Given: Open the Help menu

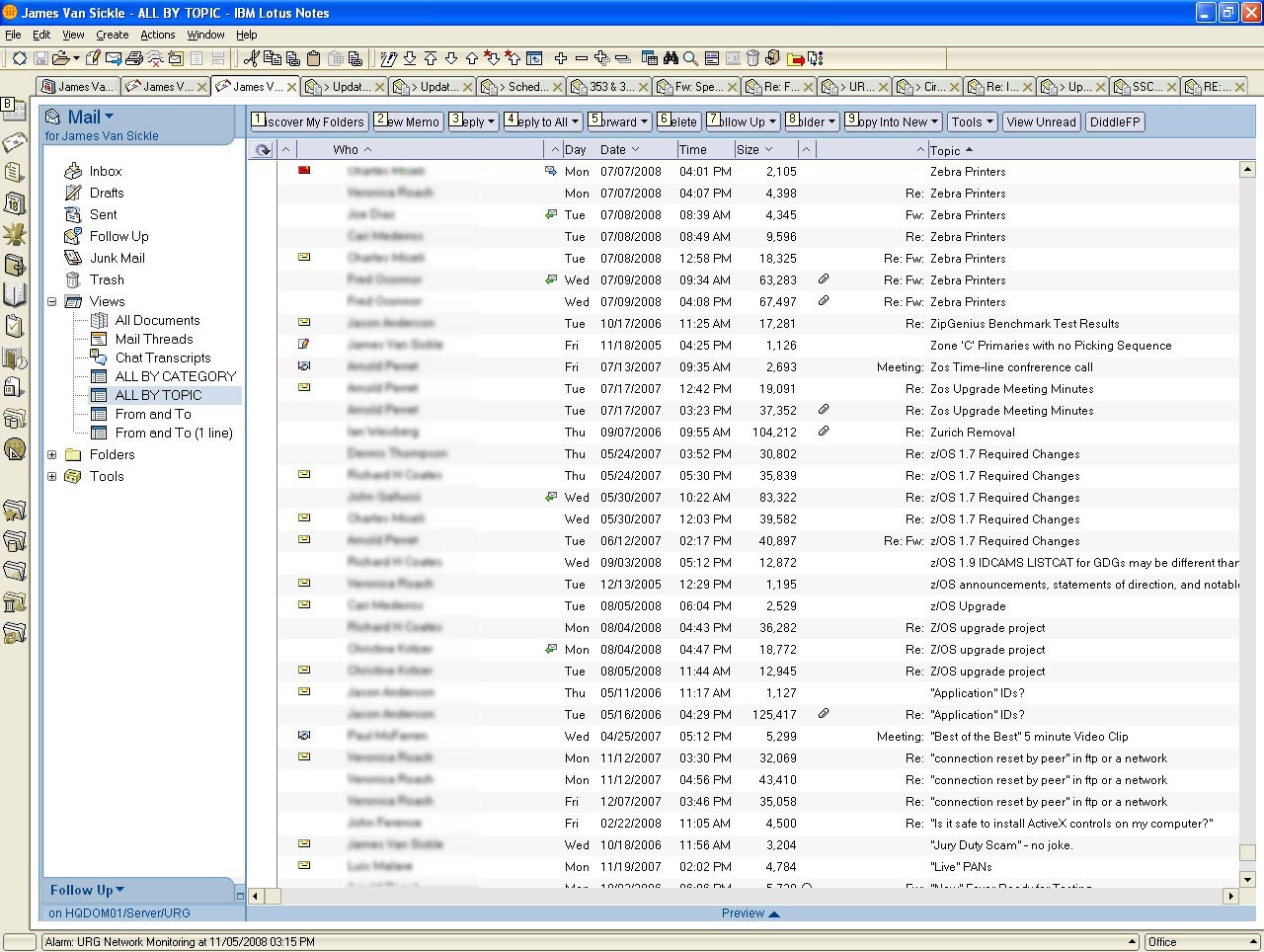Looking at the screenshot, I should click(x=247, y=35).
